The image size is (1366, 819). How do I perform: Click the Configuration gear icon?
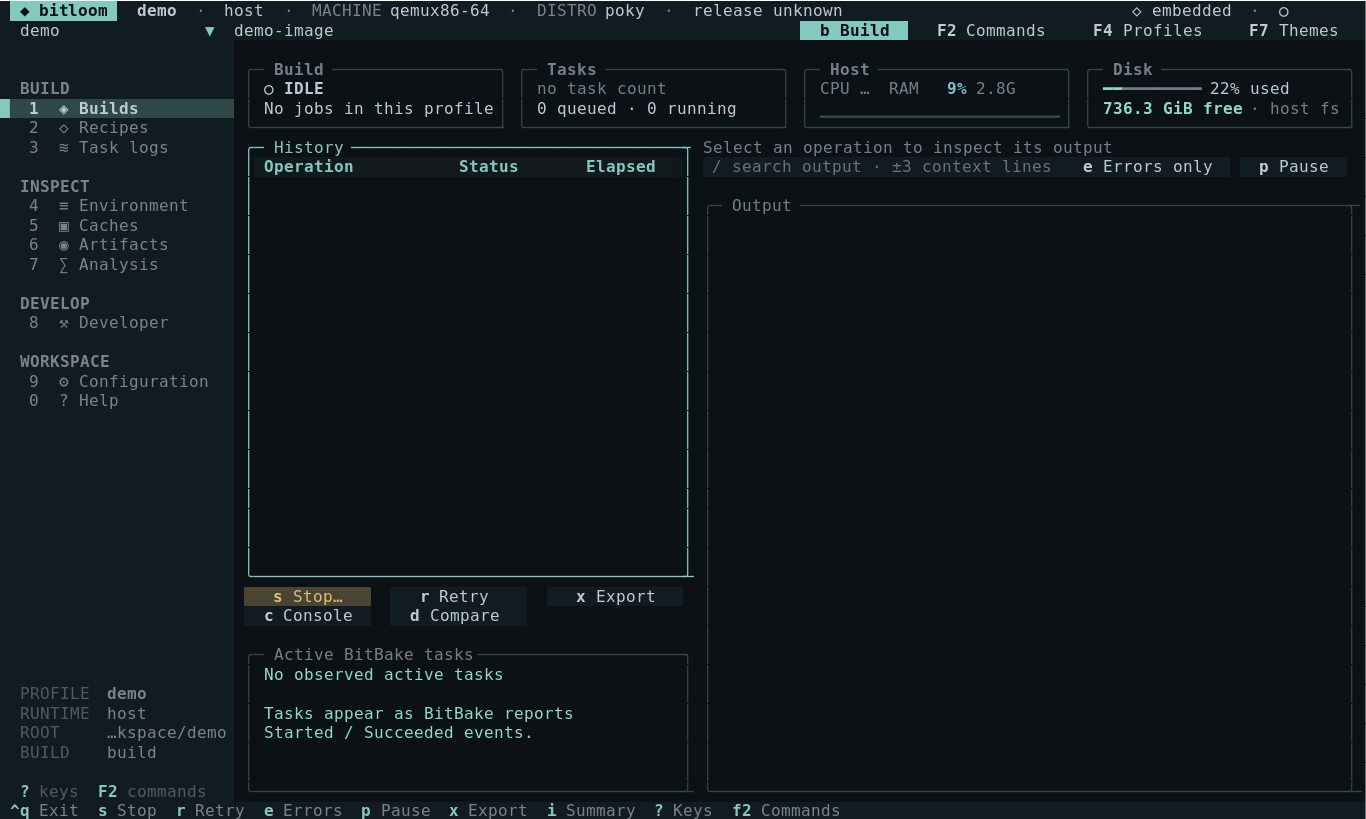pos(64,382)
